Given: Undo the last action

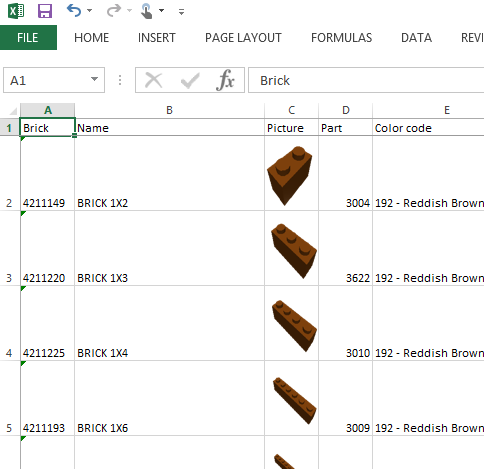Looking at the screenshot, I should [x=74, y=11].
